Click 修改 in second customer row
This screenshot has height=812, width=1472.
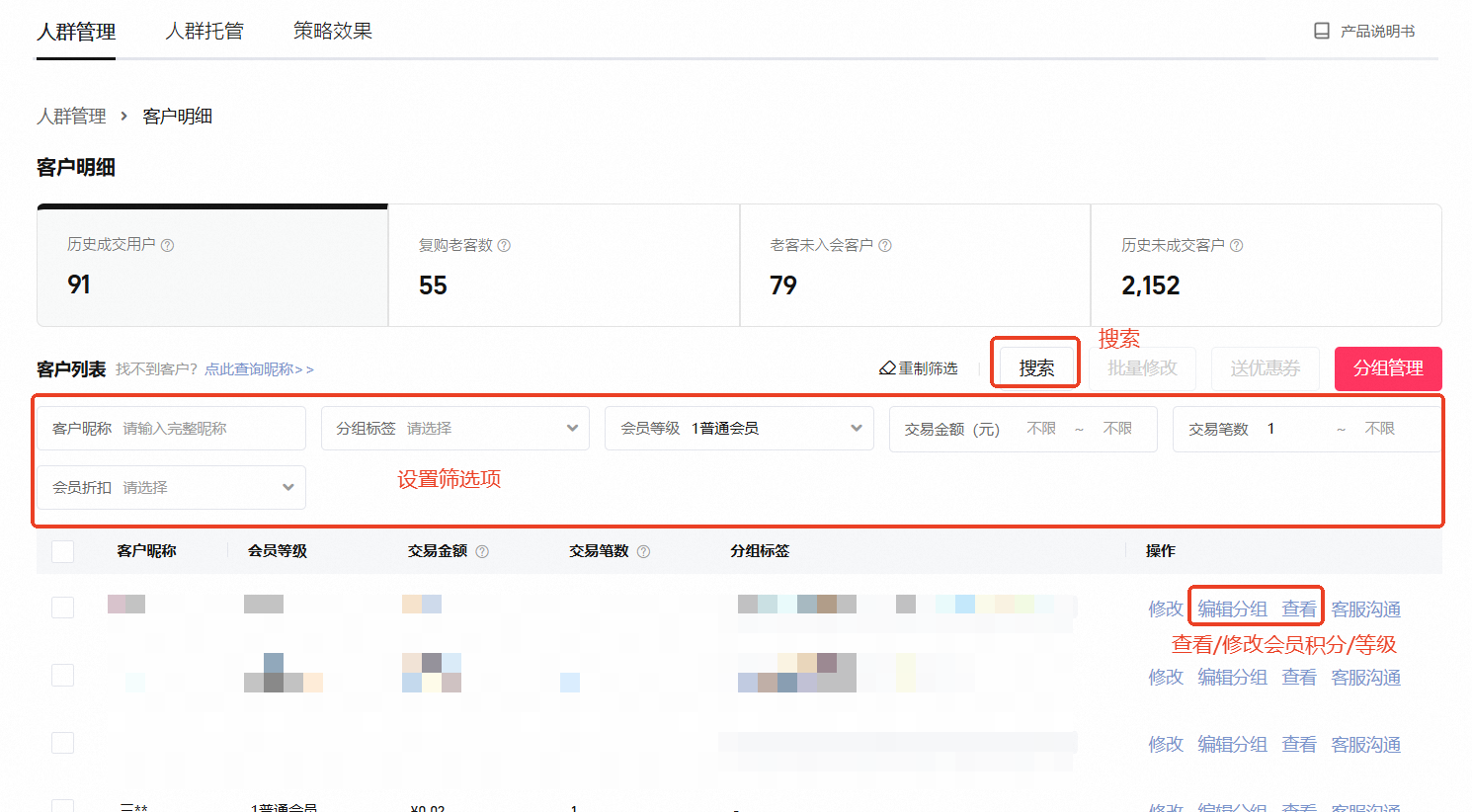(1166, 677)
